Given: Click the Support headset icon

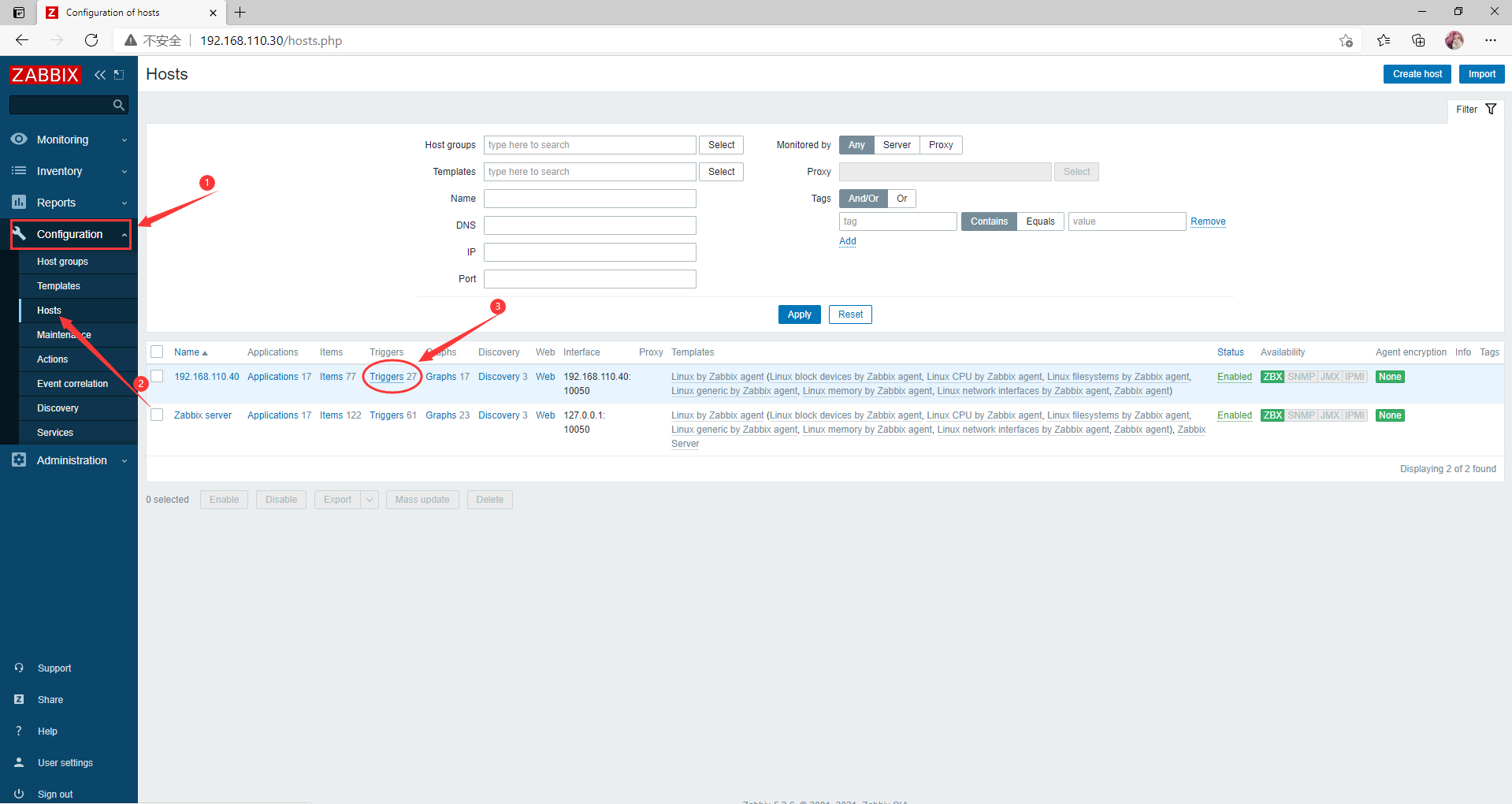Looking at the screenshot, I should click(19, 668).
